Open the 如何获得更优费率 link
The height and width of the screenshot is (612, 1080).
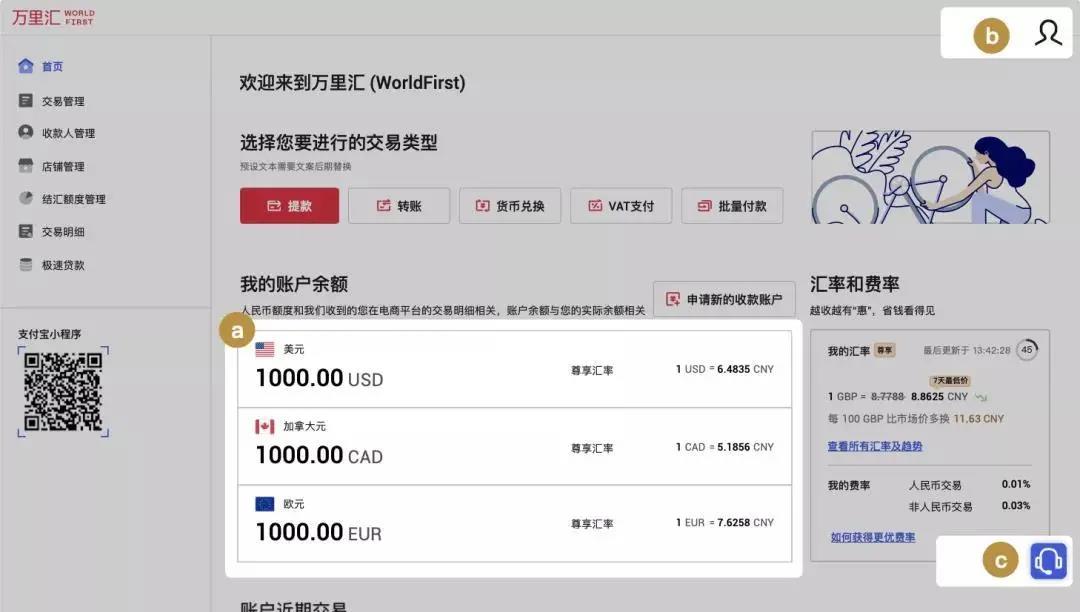pos(873,537)
